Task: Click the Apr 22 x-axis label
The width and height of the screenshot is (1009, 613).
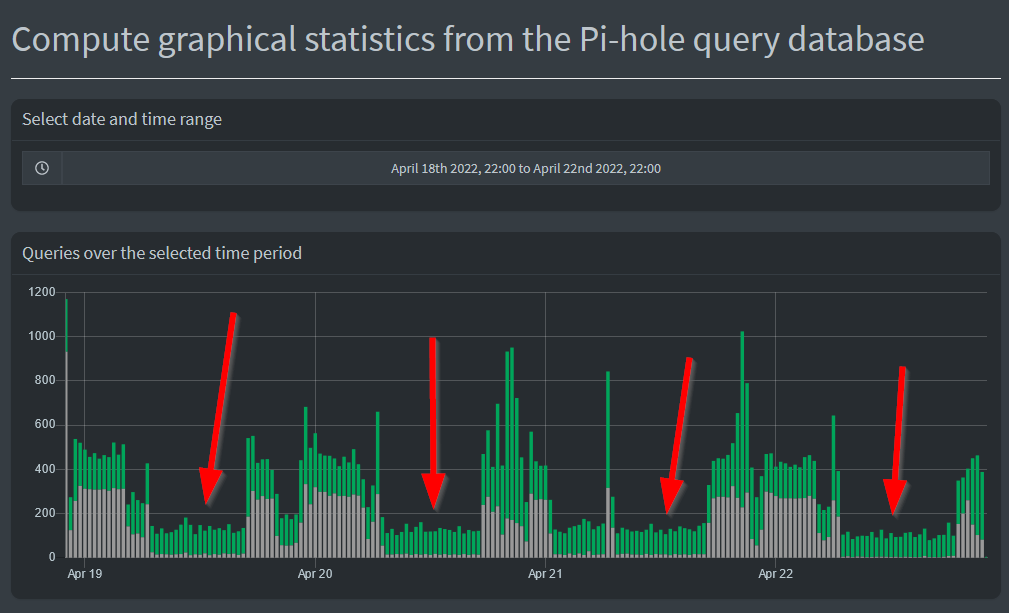Action: coord(776,574)
